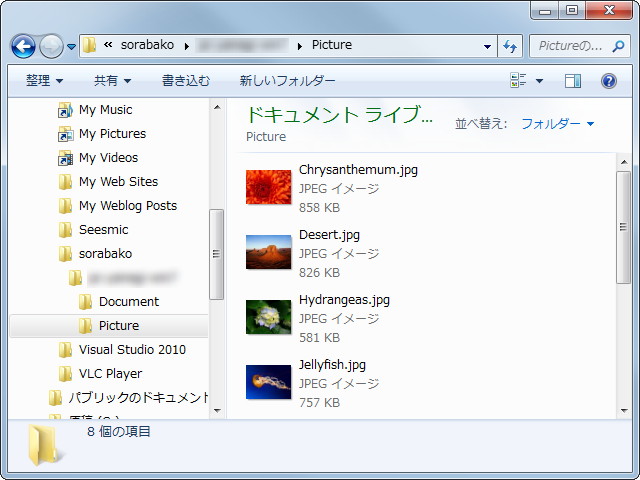Select My Web Sites folder

[118, 182]
